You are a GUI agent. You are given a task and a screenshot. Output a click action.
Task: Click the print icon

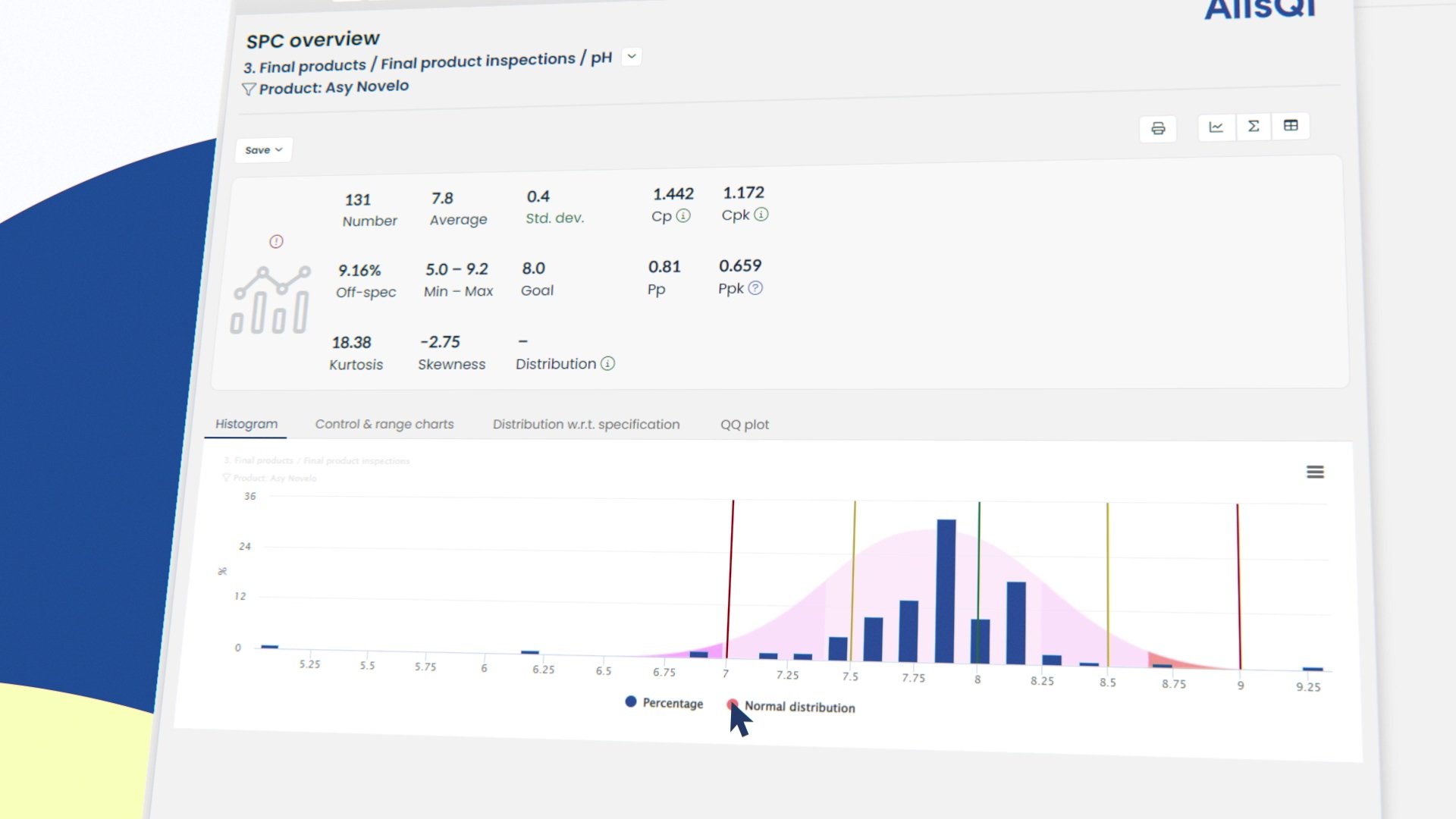point(1158,128)
